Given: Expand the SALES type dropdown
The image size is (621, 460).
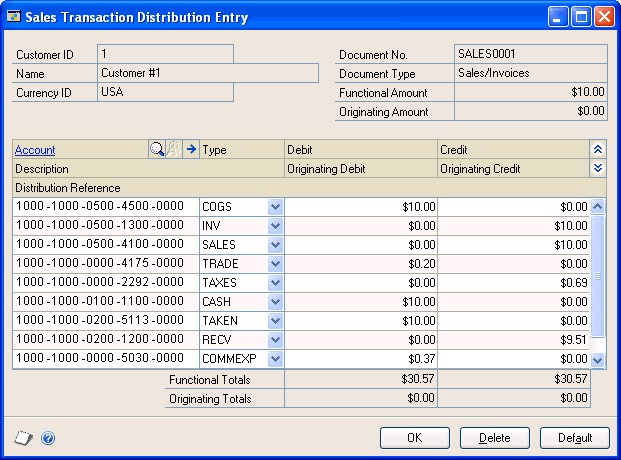Looking at the screenshot, I should 275,244.
